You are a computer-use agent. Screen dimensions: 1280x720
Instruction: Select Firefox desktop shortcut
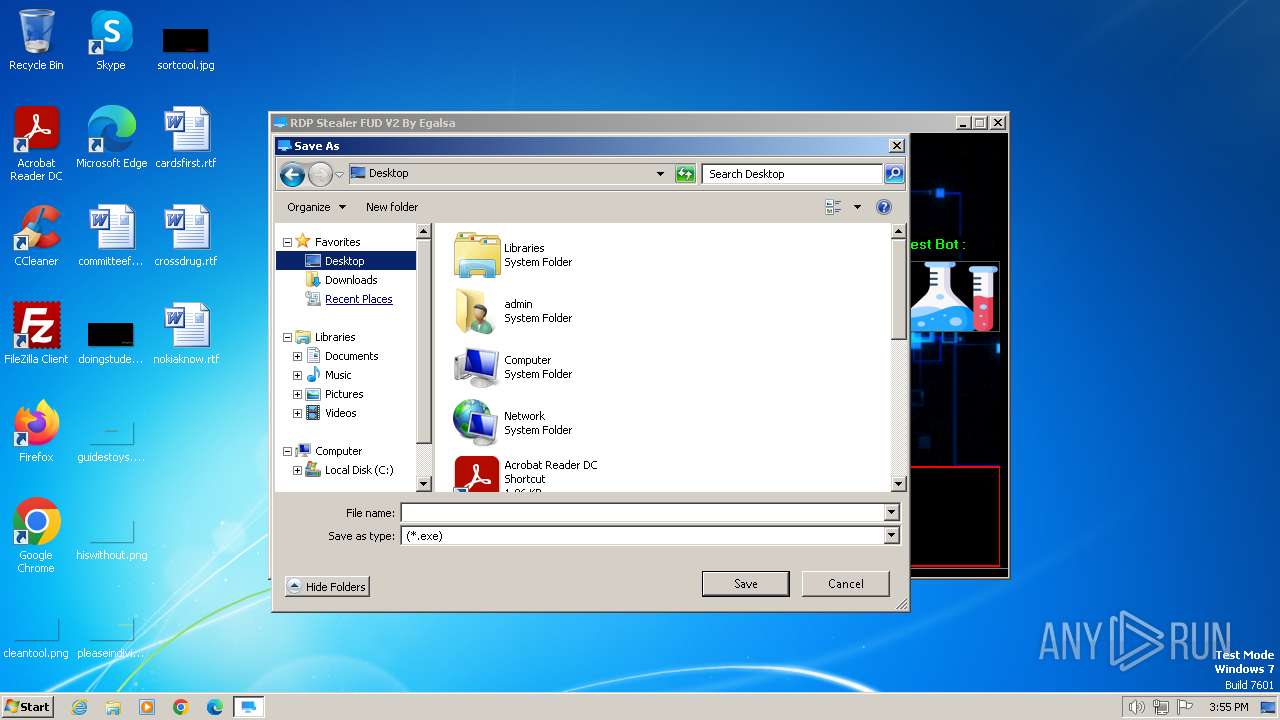pos(36,432)
